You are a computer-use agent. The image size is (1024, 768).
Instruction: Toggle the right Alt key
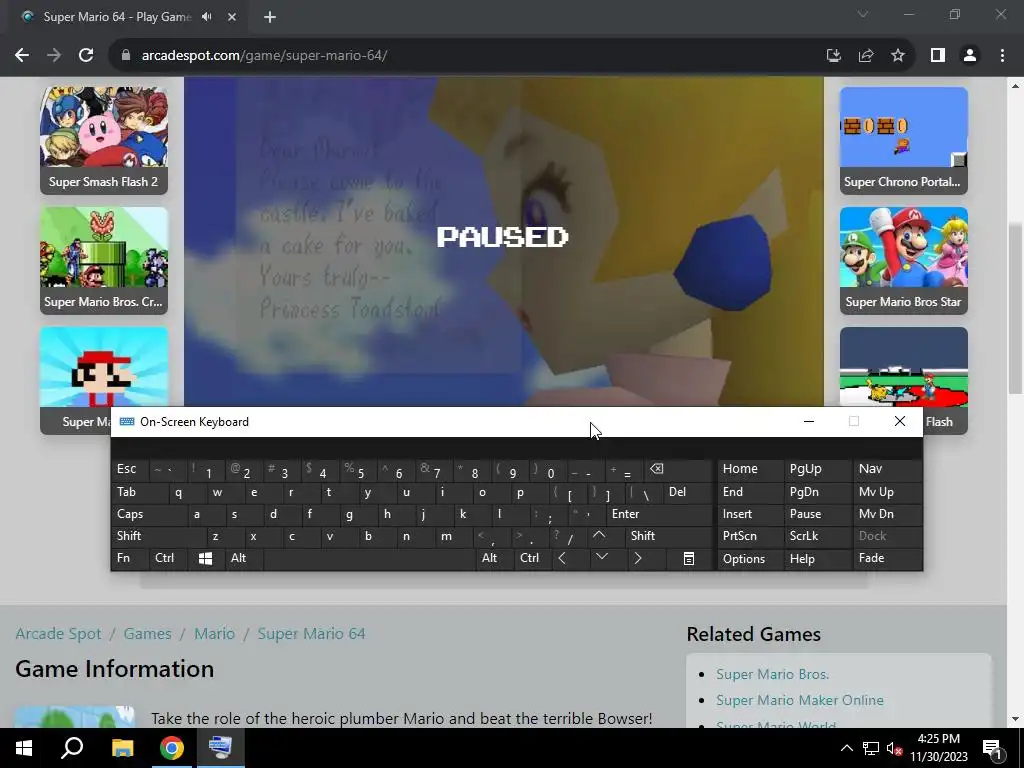pos(495,559)
